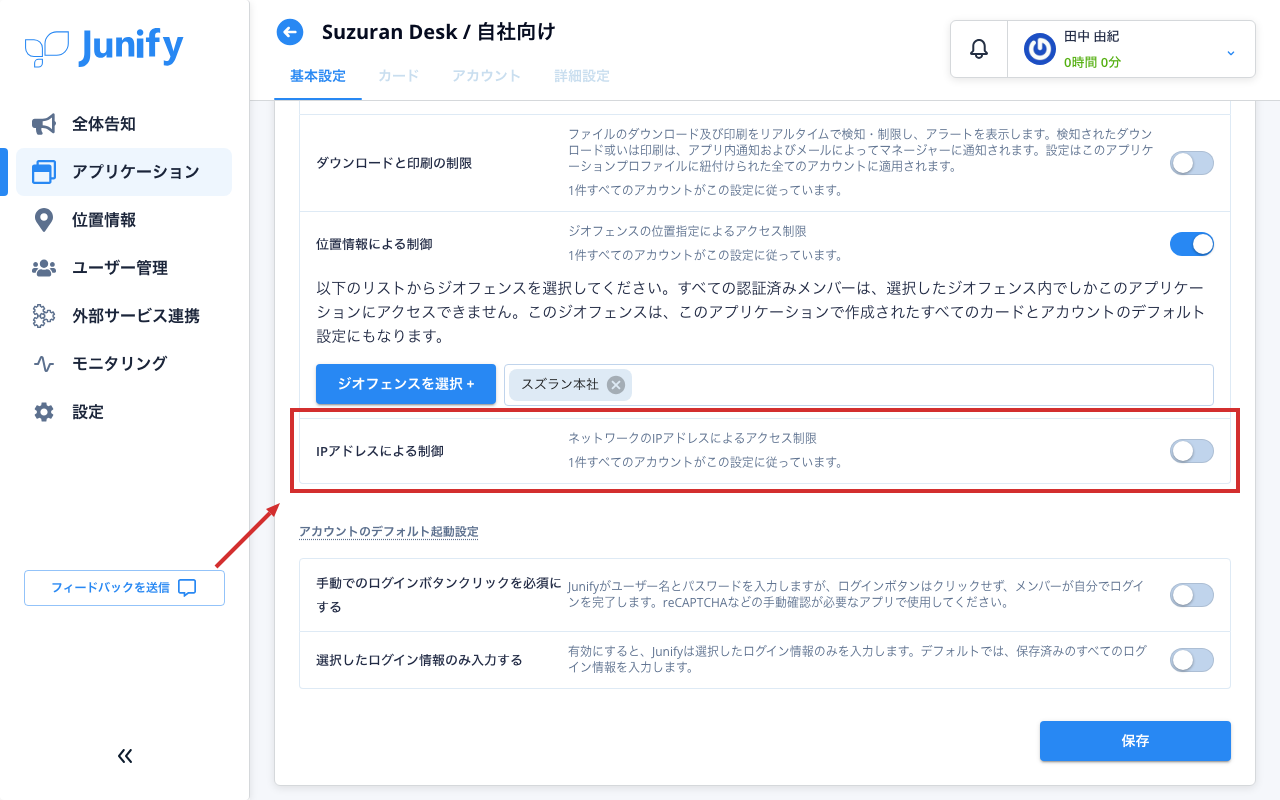Switch to the カード tab
Image resolution: width=1280 pixels, height=800 pixels.
[x=399, y=76]
